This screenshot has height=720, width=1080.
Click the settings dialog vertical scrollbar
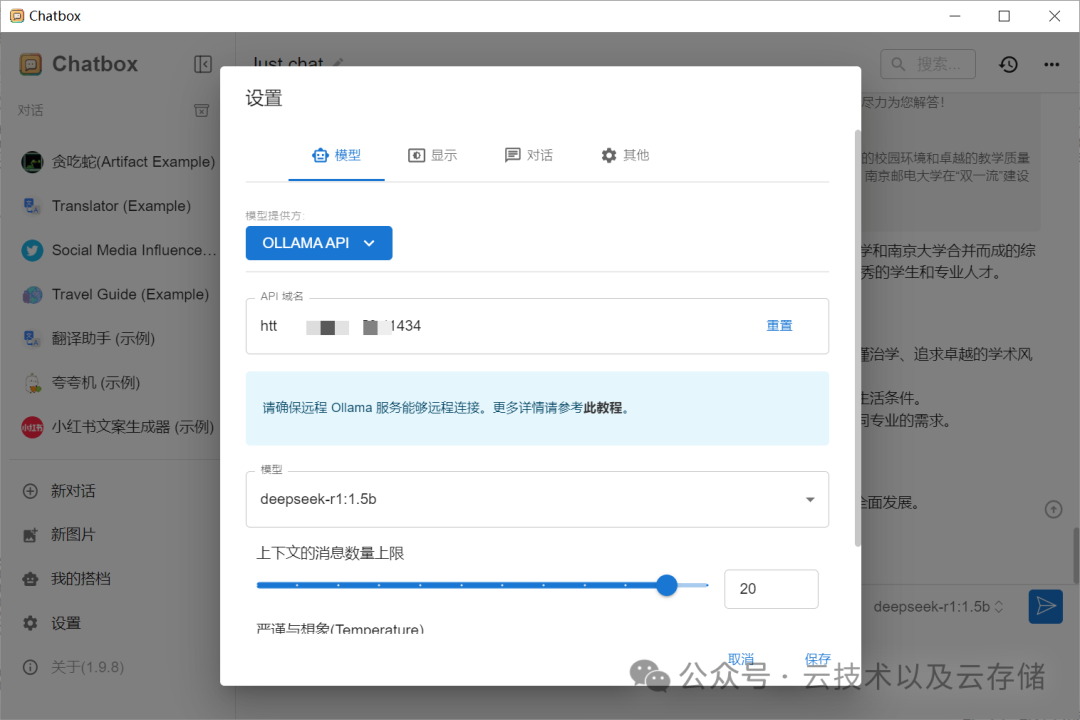tap(858, 338)
